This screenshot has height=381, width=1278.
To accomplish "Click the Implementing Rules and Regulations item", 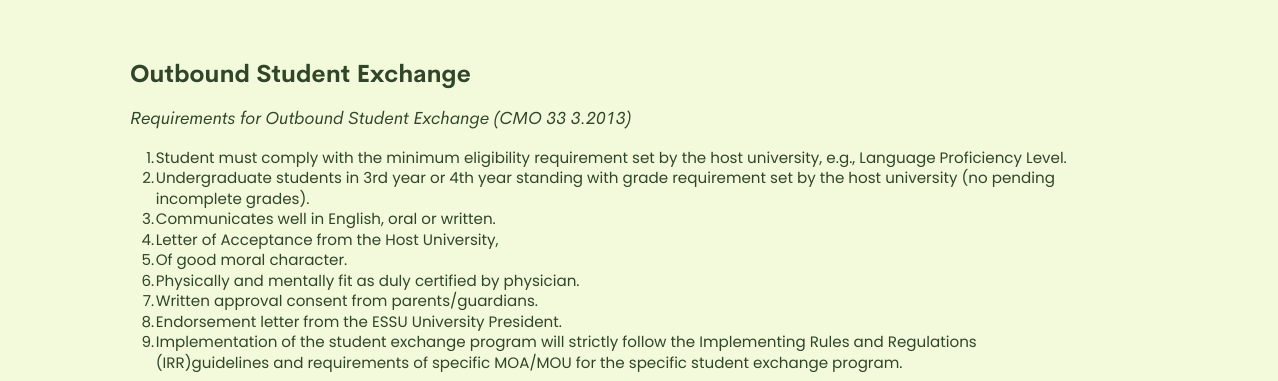I will tap(566, 342).
